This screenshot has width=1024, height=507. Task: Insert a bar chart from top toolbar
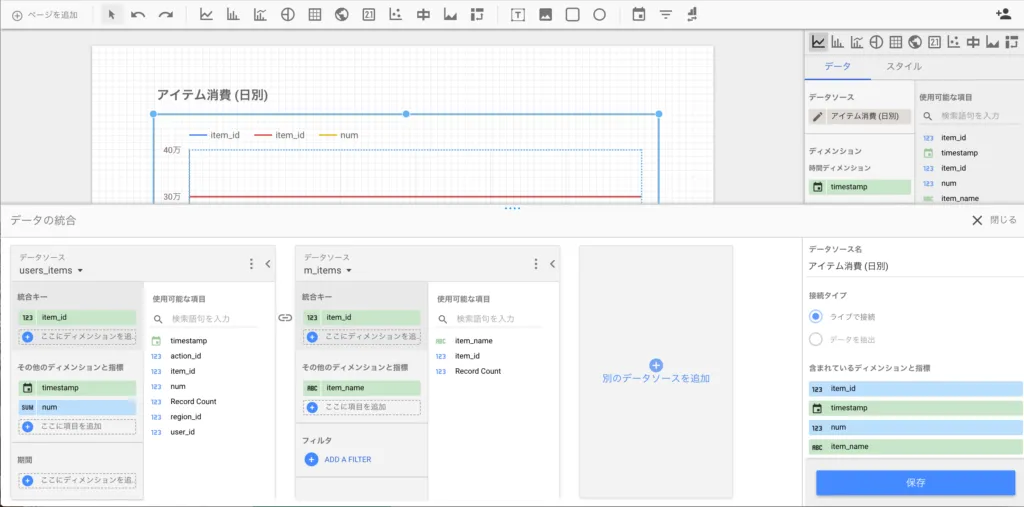coord(233,14)
